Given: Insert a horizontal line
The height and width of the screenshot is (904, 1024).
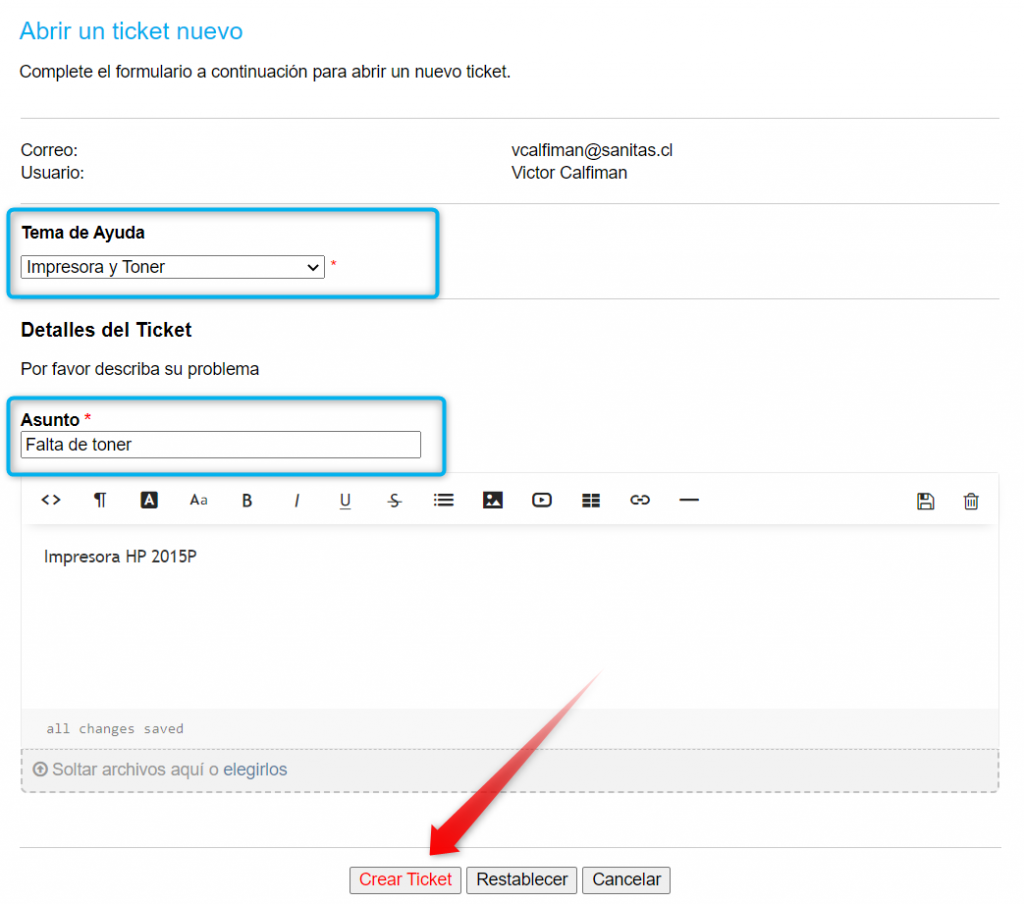Looking at the screenshot, I should (x=689, y=500).
